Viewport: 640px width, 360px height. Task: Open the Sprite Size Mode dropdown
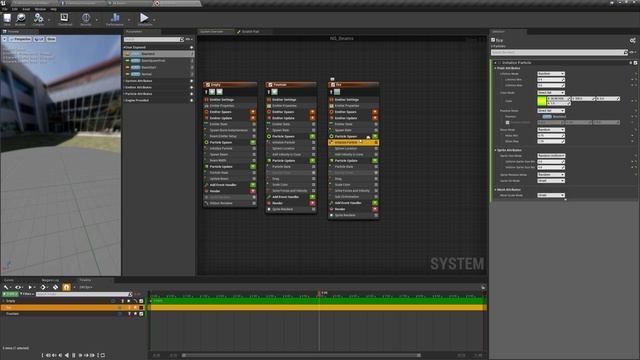tap(551, 156)
